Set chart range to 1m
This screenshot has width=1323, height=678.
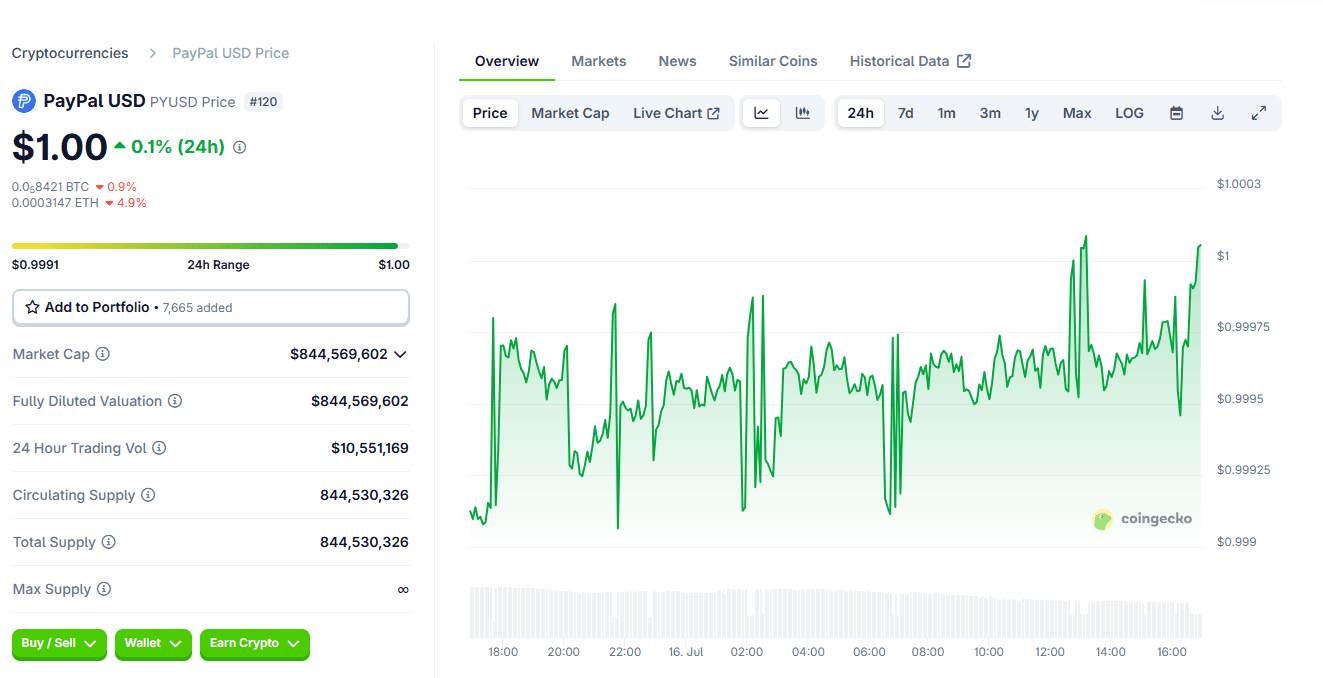point(946,113)
